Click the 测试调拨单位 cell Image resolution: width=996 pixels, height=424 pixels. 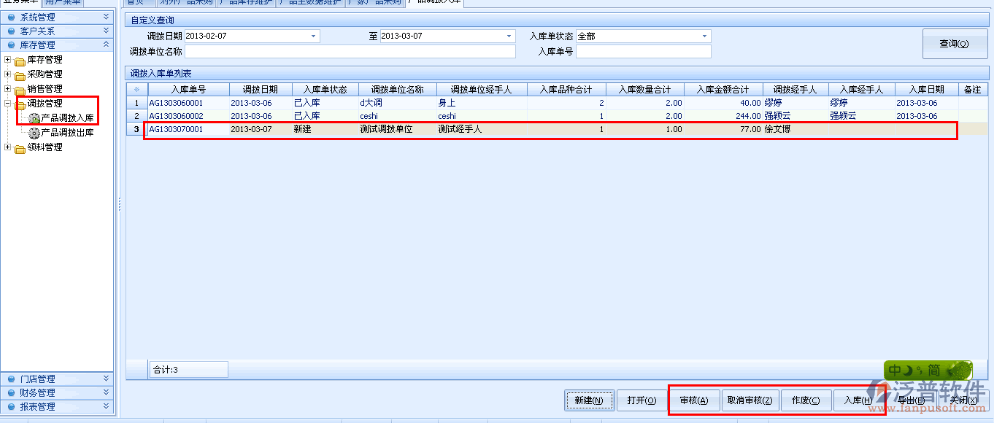[398, 129]
